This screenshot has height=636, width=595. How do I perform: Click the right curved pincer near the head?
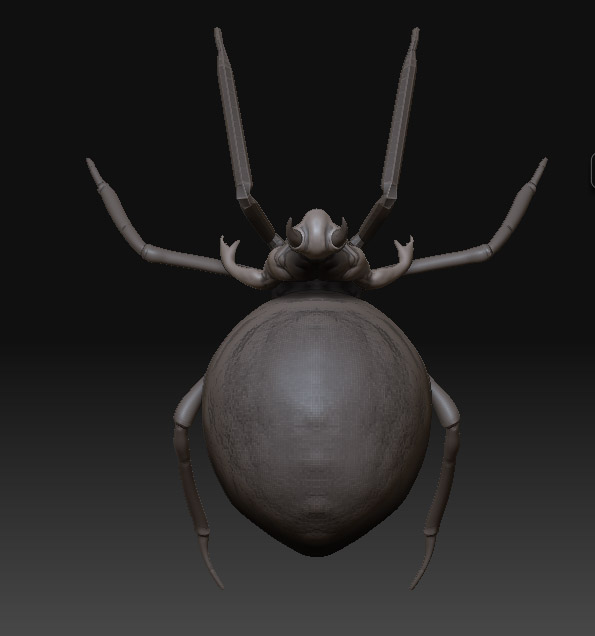[394, 262]
